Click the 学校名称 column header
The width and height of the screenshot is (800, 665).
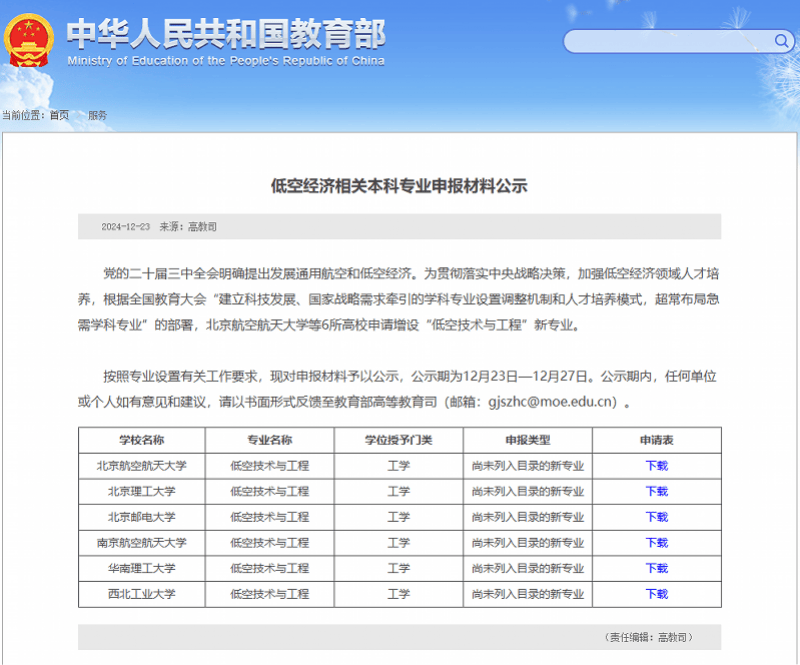[x=141, y=440]
